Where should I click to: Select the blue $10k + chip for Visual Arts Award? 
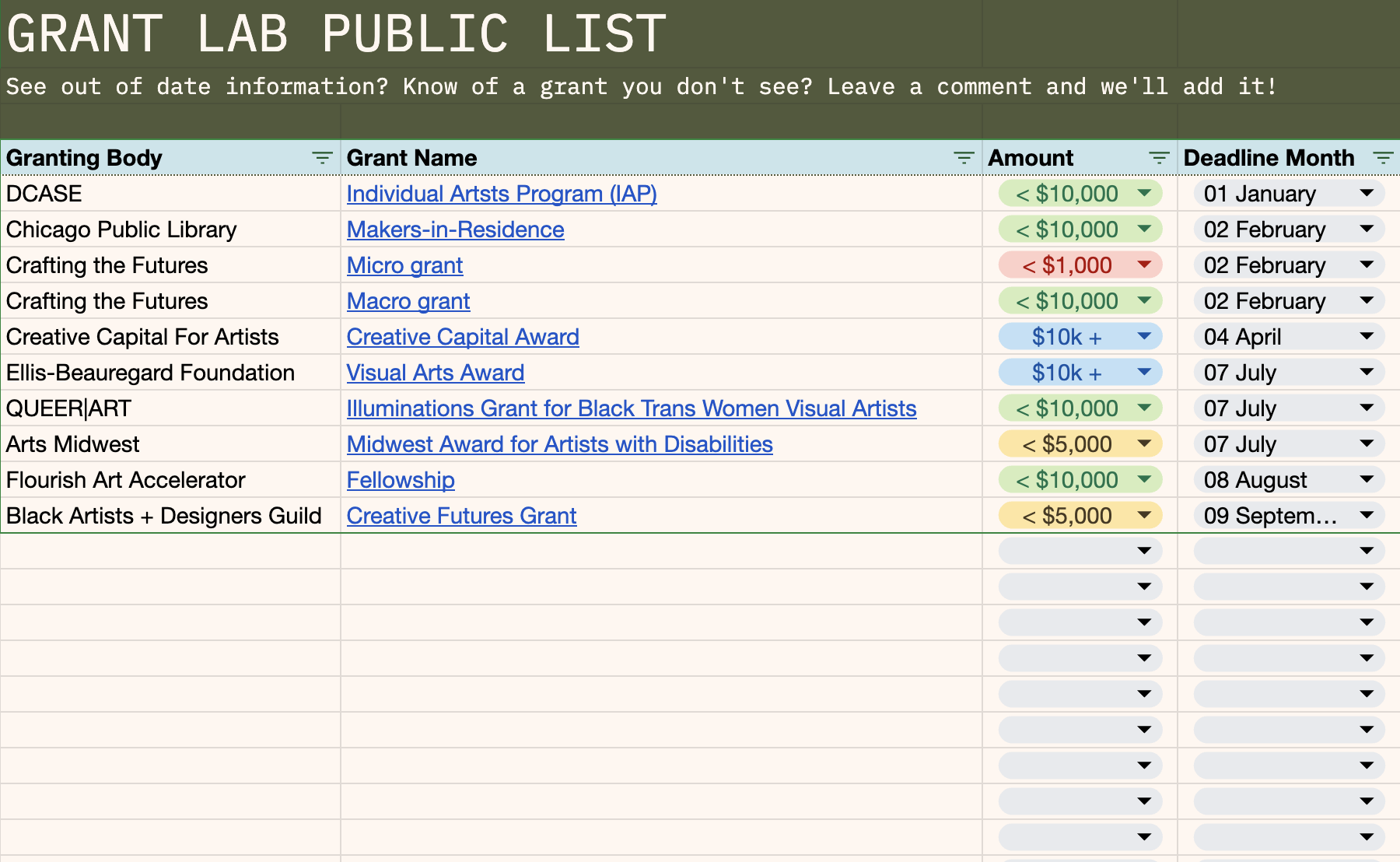click(x=1066, y=372)
